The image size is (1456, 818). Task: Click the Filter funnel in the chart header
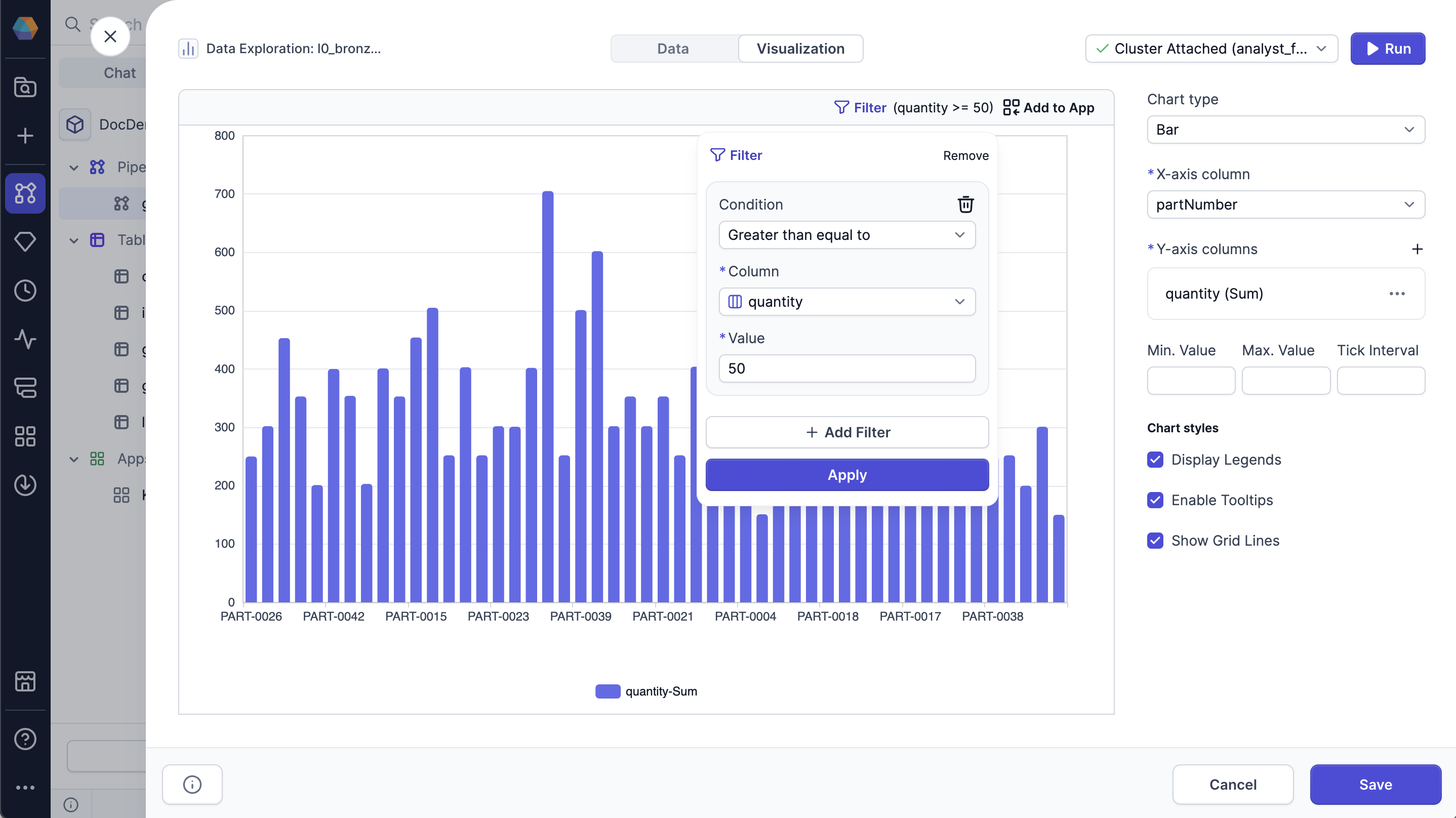point(841,107)
